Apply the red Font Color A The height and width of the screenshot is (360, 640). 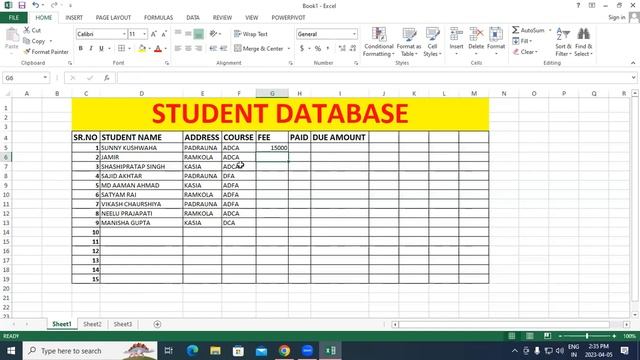[158, 49]
